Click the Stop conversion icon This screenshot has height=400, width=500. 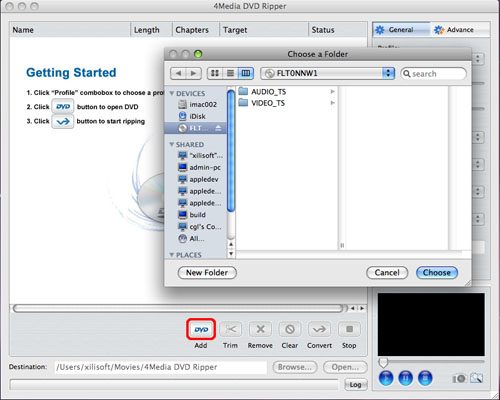pos(349,329)
